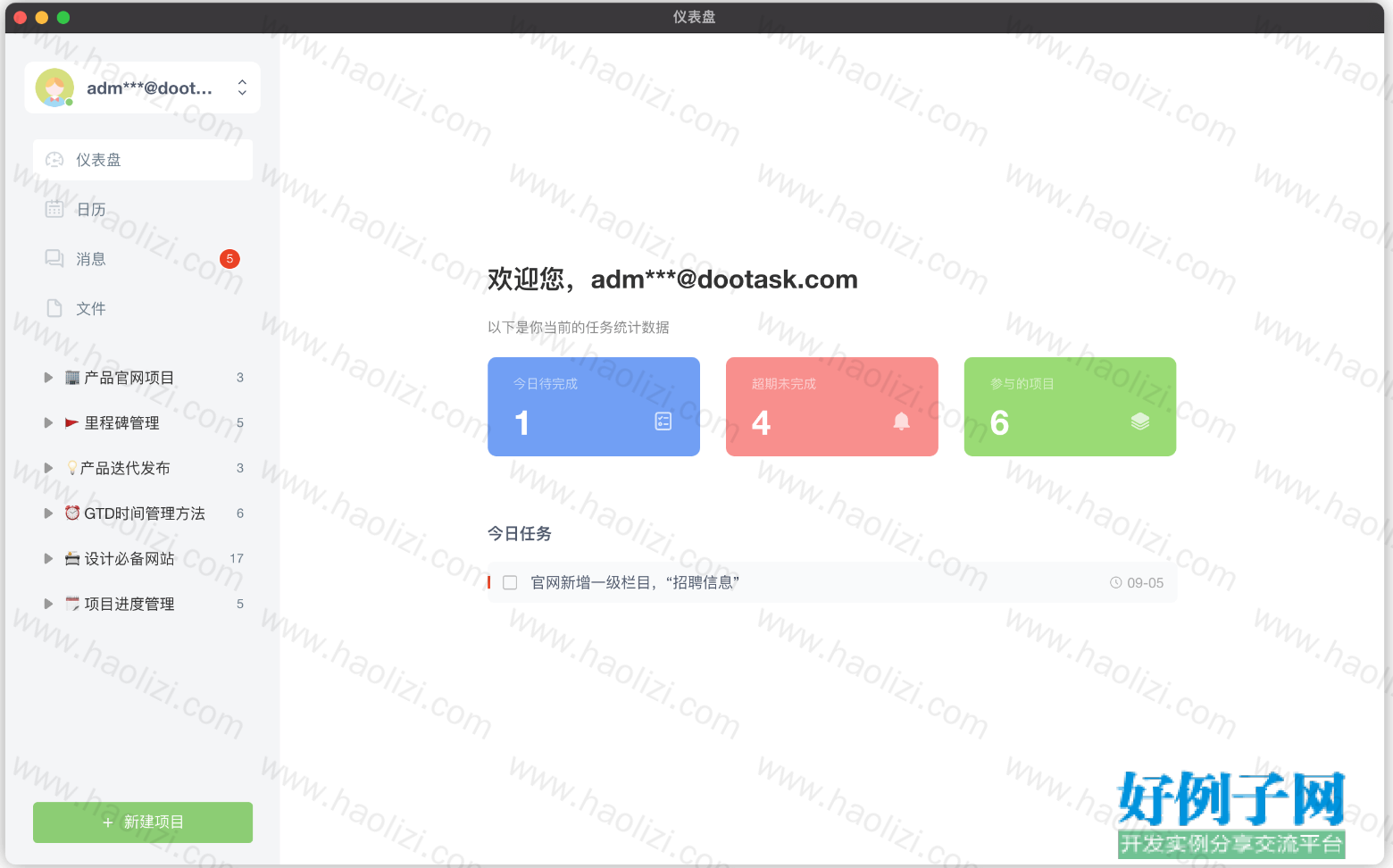Click the clock icon beside 09-05

(1116, 582)
